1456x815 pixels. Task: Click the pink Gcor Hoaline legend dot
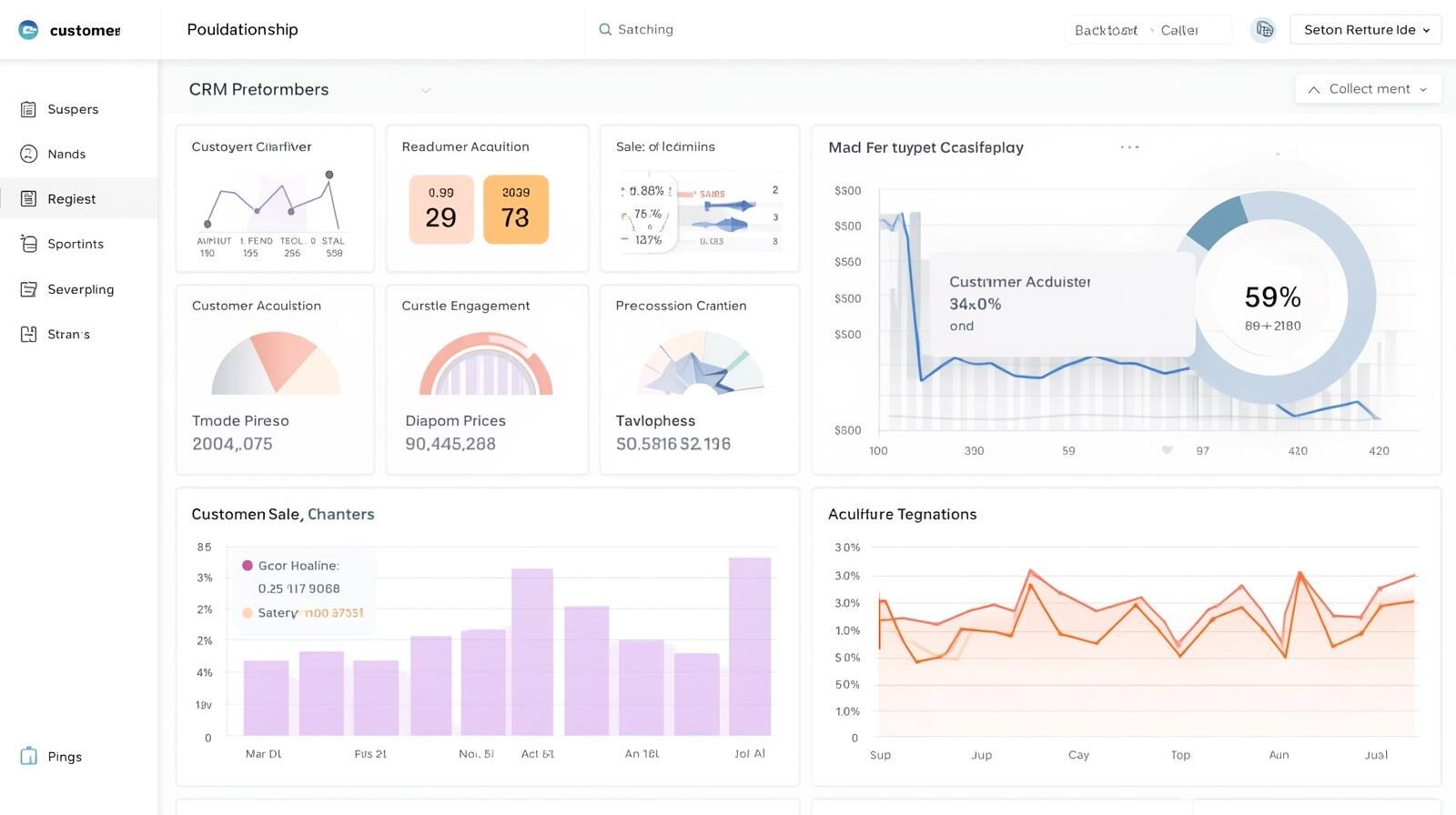(247, 566)
